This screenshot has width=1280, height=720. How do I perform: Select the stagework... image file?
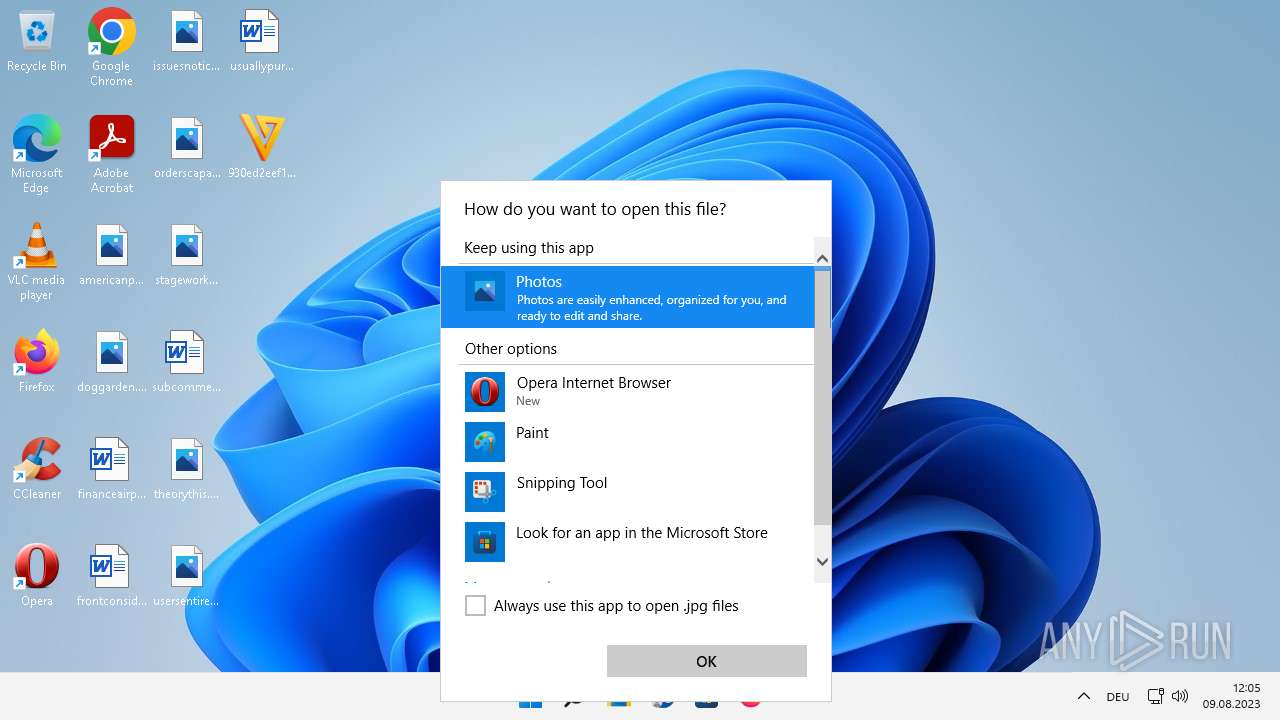point(187,256)
